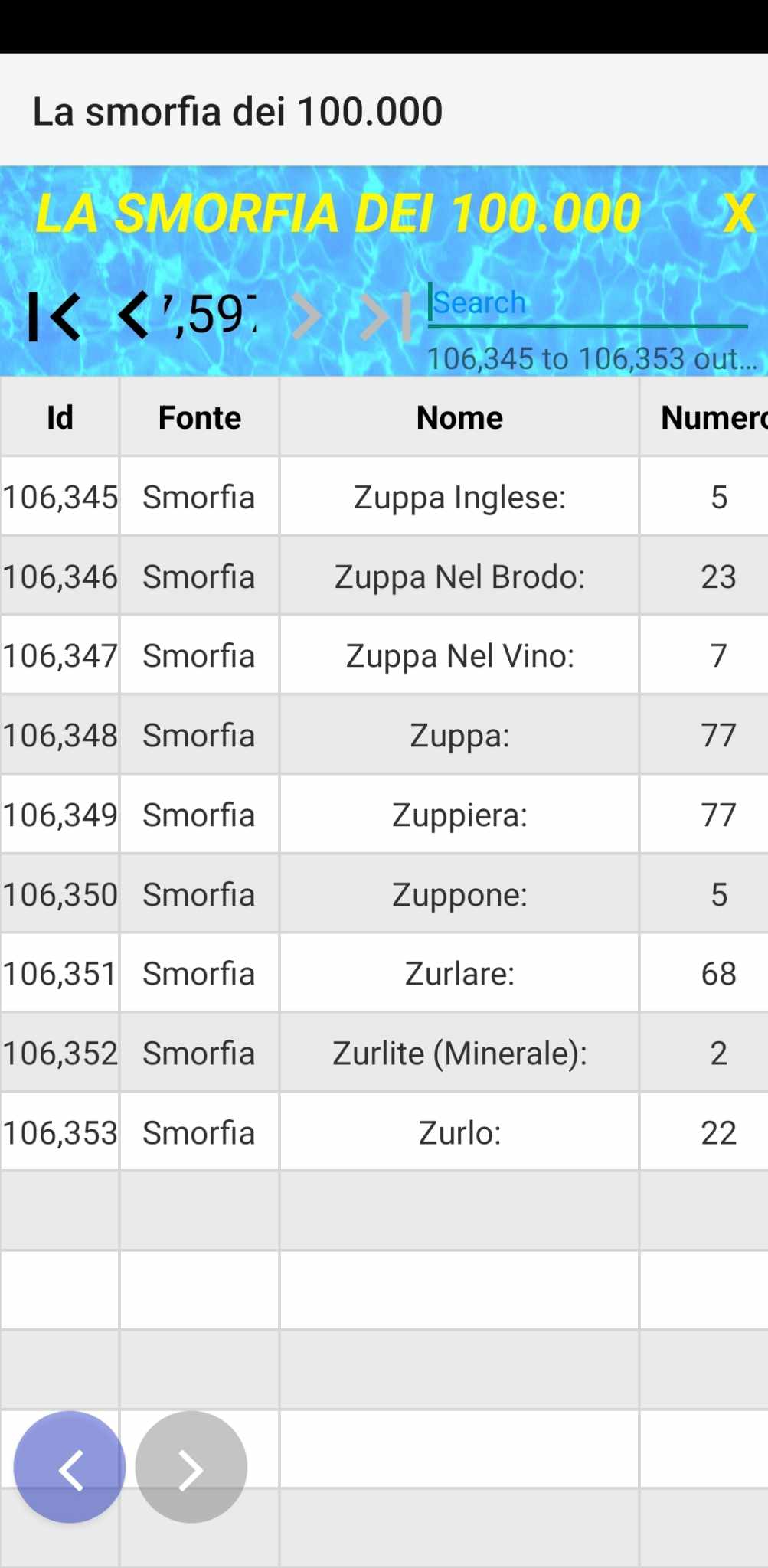The width and height of the screenshot is (768, 1568).
Task: Tap the gray floating forward button
Action: [191, 1467]
